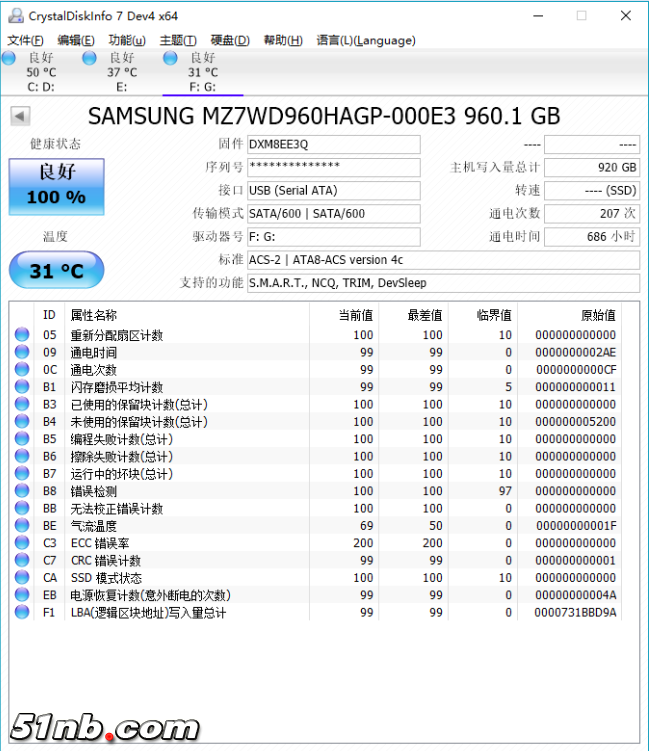
Task: Click the previous disk arrow button
Action: 20,116
